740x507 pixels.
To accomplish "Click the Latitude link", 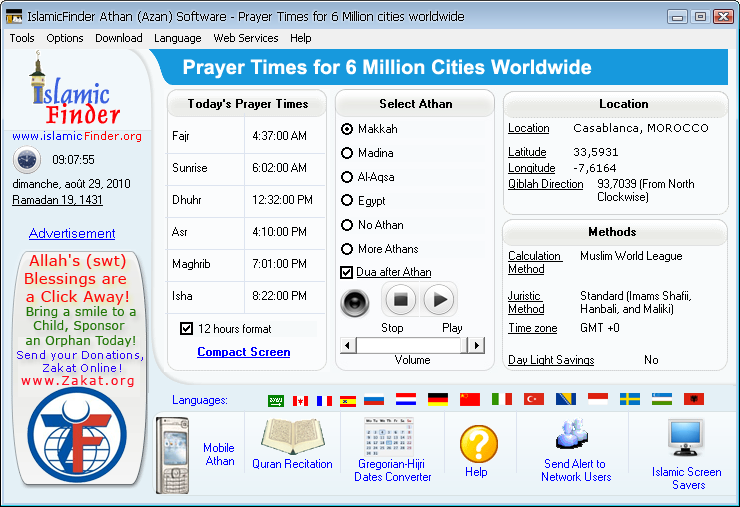I will [527, 152].
